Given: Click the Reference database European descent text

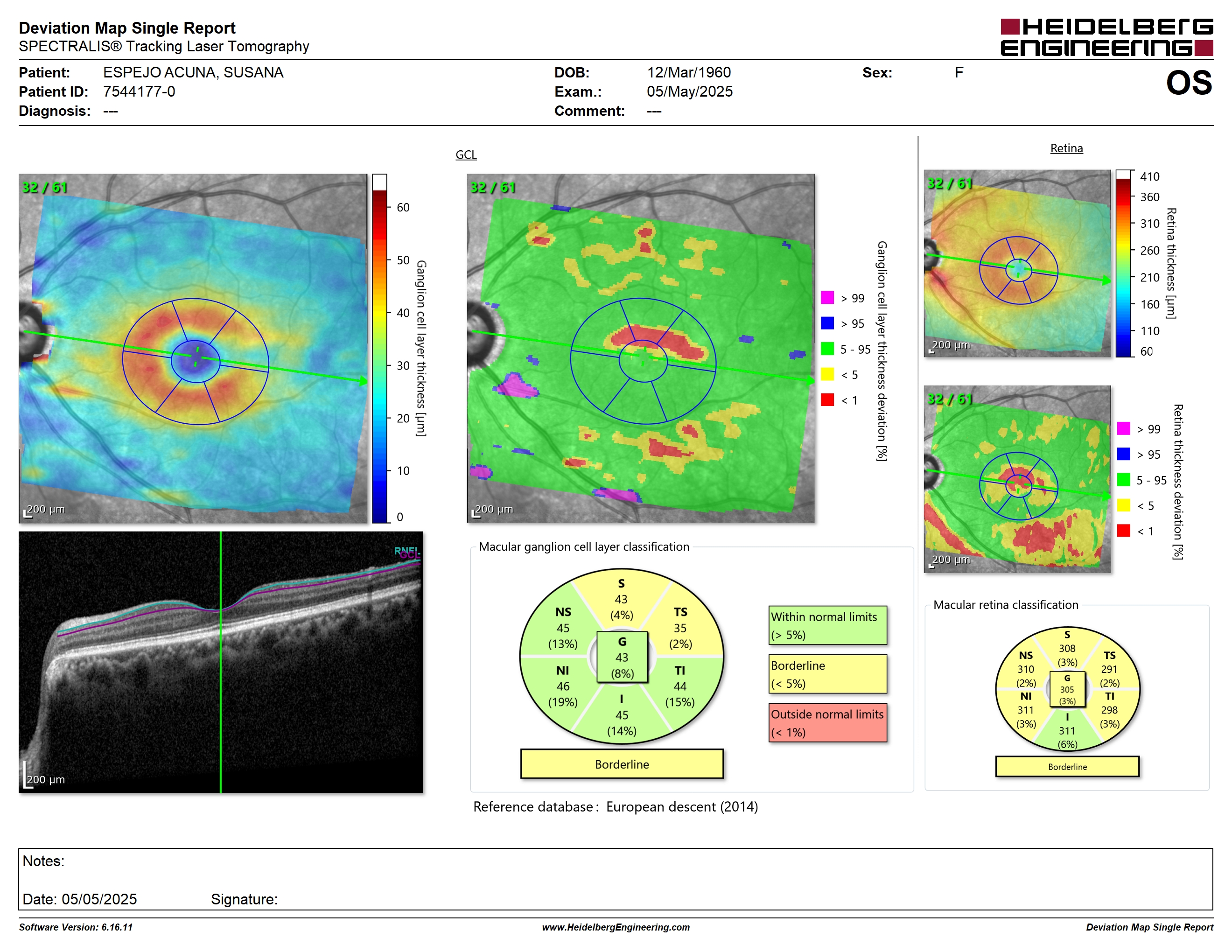Looking at the screenshot, I should click(x=616, y=806).
